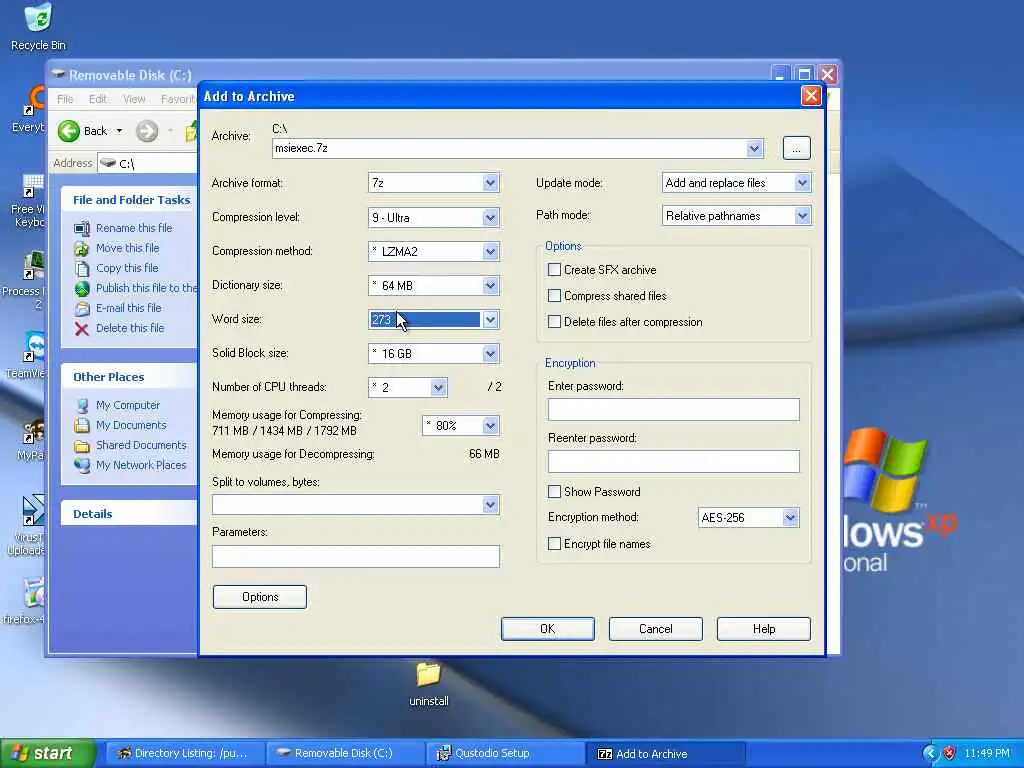Click the security shield tray icon
The height and width of the screenshot is (768, 1024).
(x=949, y=753)
